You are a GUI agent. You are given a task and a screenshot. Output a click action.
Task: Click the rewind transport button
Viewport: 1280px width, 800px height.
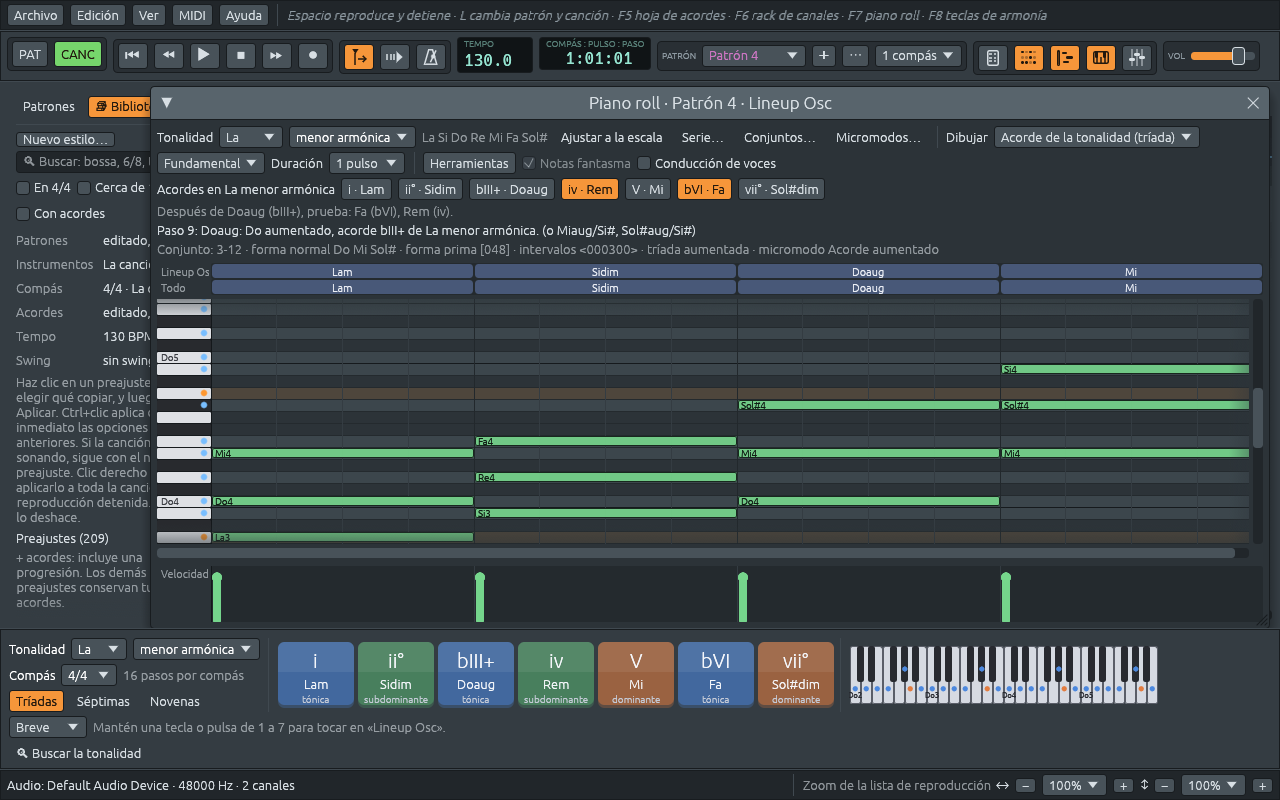coord(168,56)
